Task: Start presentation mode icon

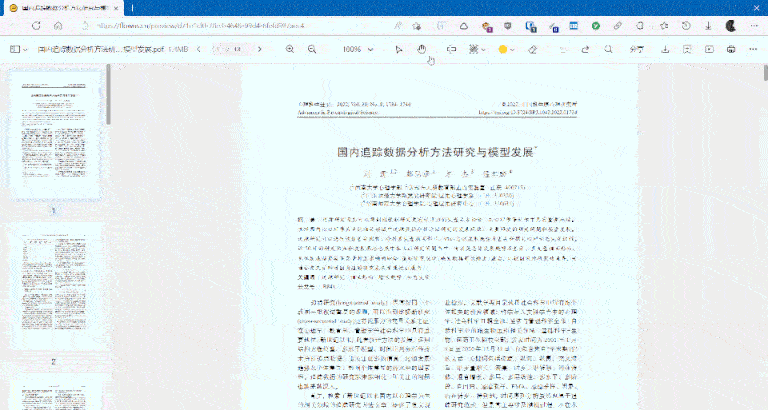Action: pos(709,49)
